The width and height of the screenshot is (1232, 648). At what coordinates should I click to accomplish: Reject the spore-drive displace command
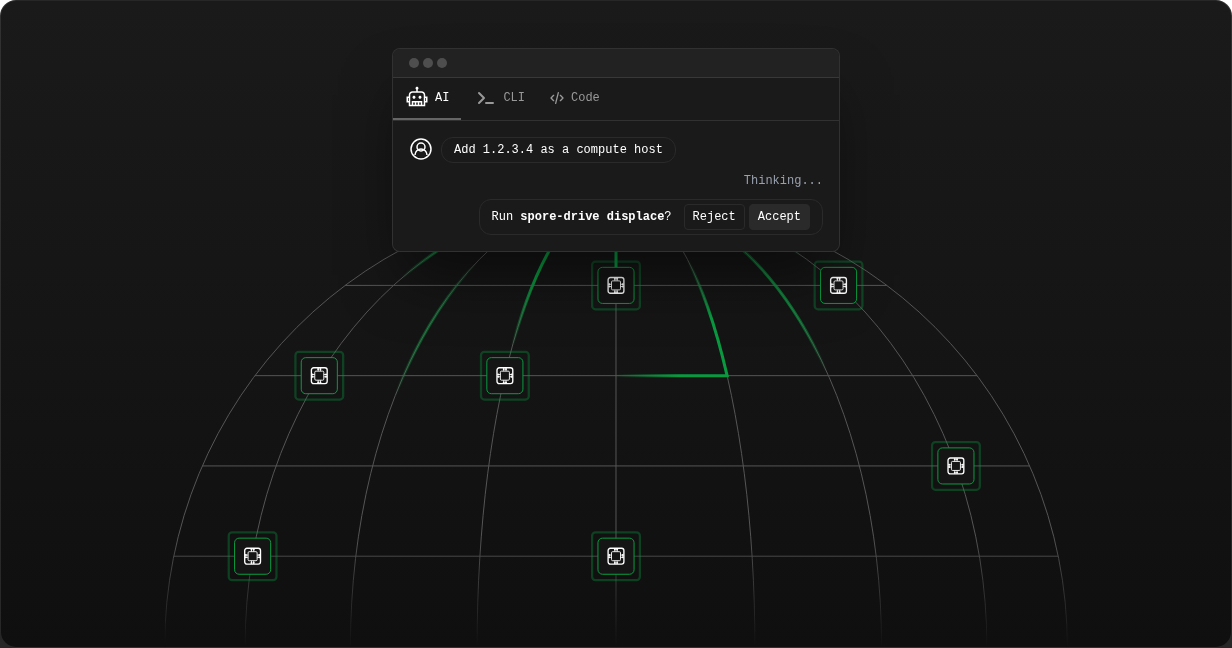point(714,216)
